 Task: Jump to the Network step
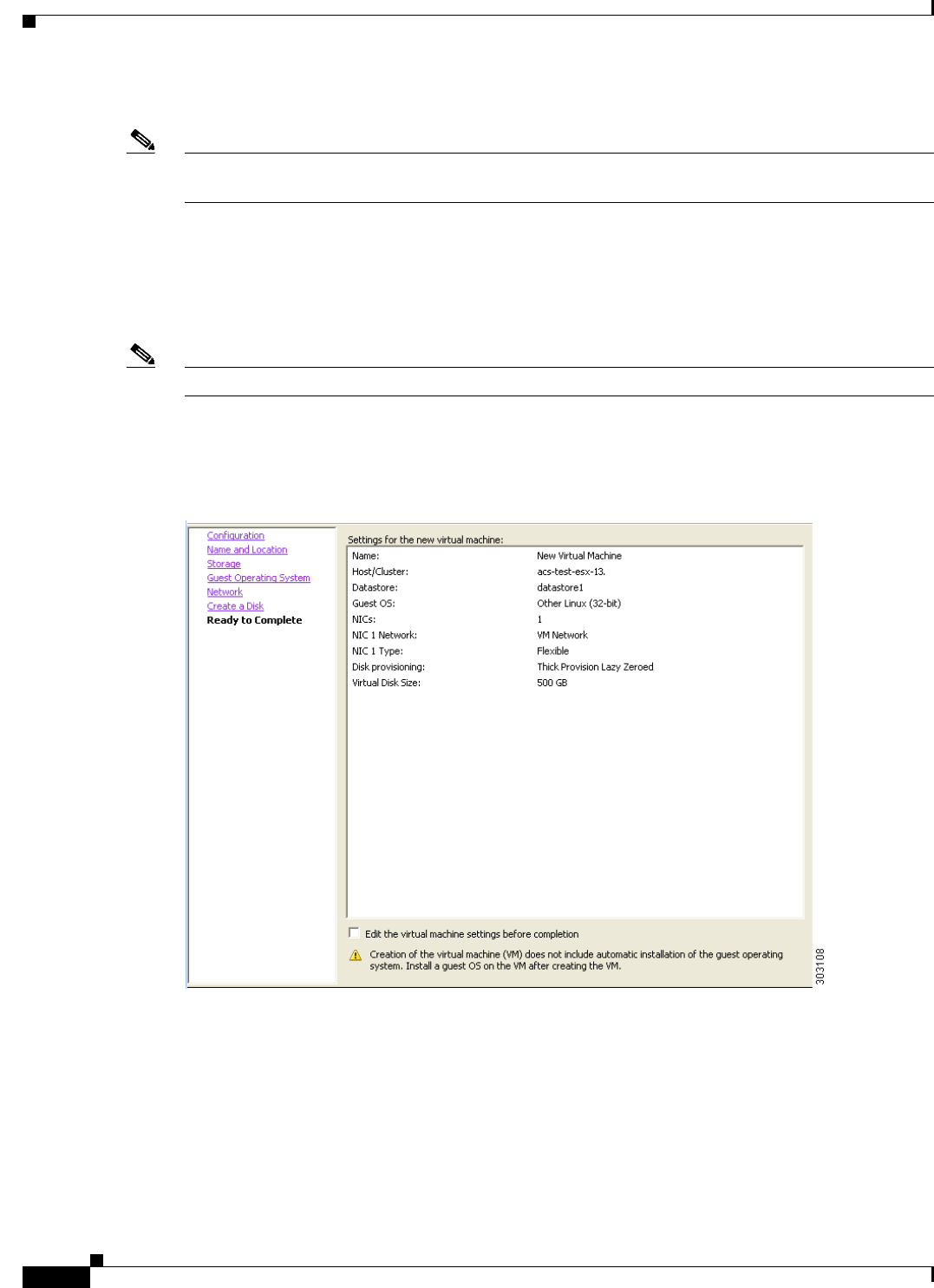point(224,592)
